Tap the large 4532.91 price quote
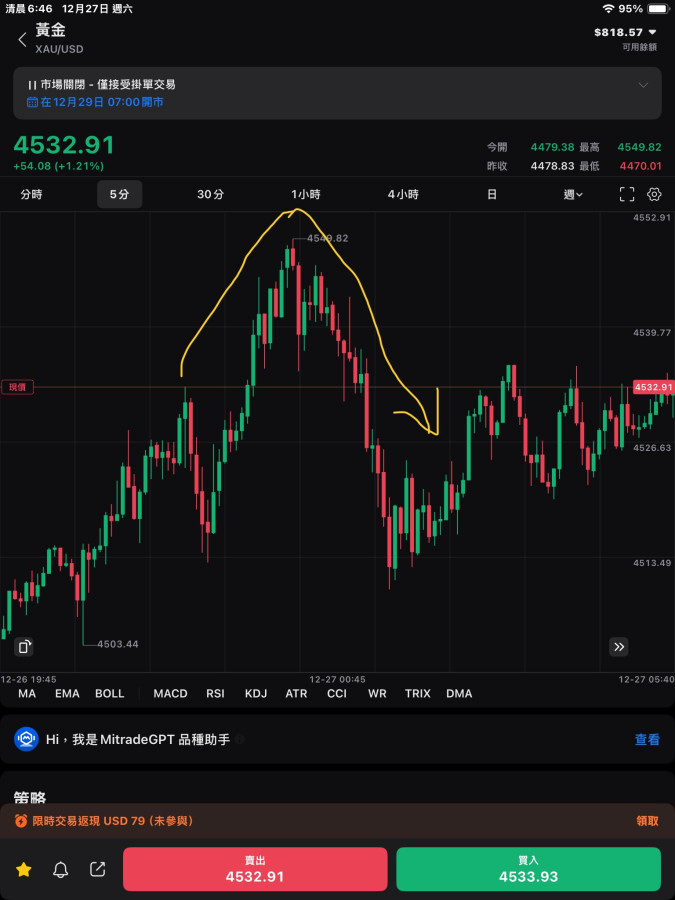Screen dimensions: 675x900 click(64, 146)
